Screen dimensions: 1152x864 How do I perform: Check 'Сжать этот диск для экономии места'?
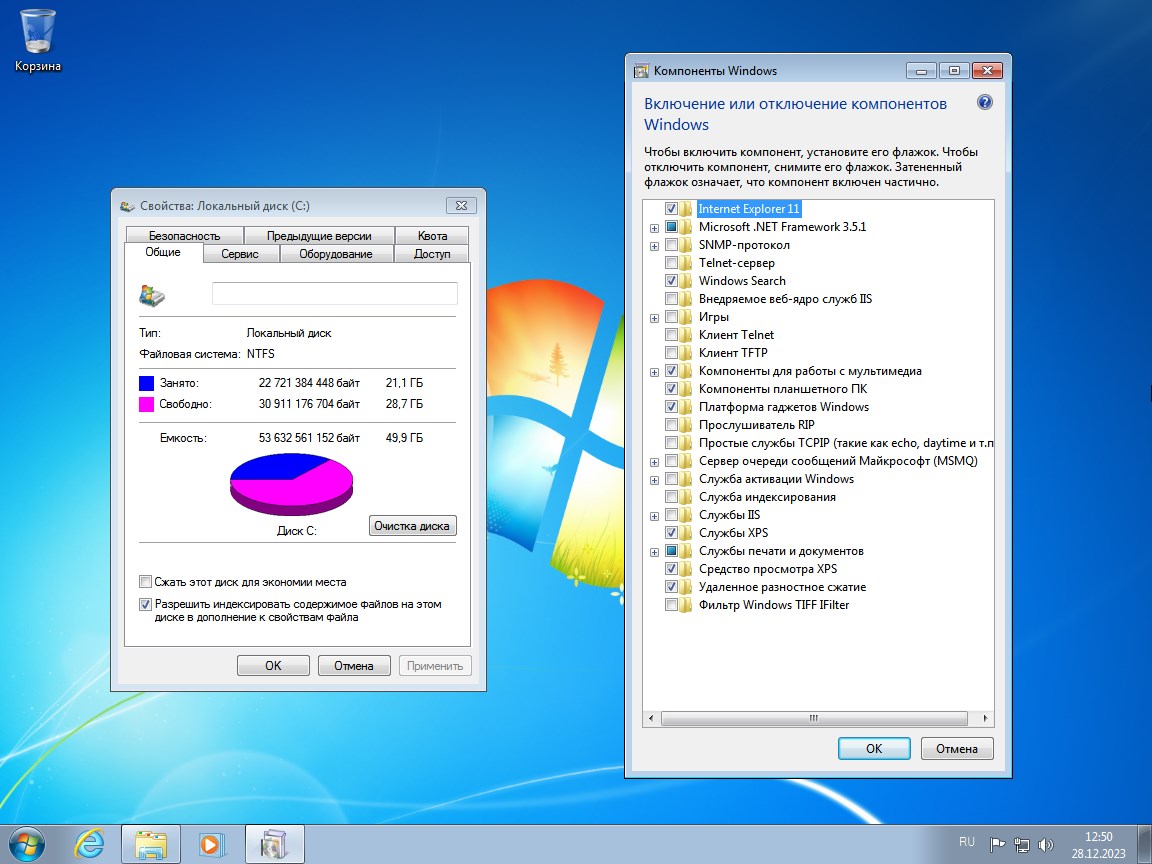point(146,582)
